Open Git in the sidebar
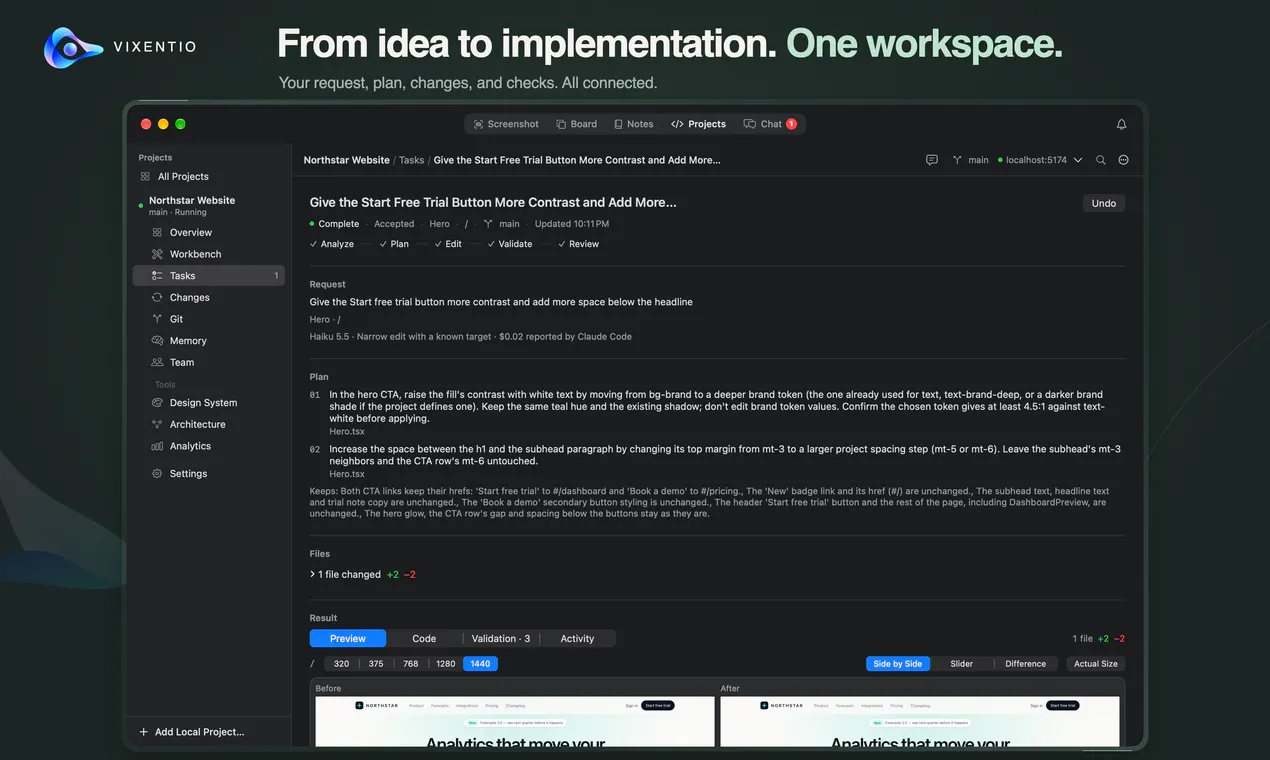 208,319
